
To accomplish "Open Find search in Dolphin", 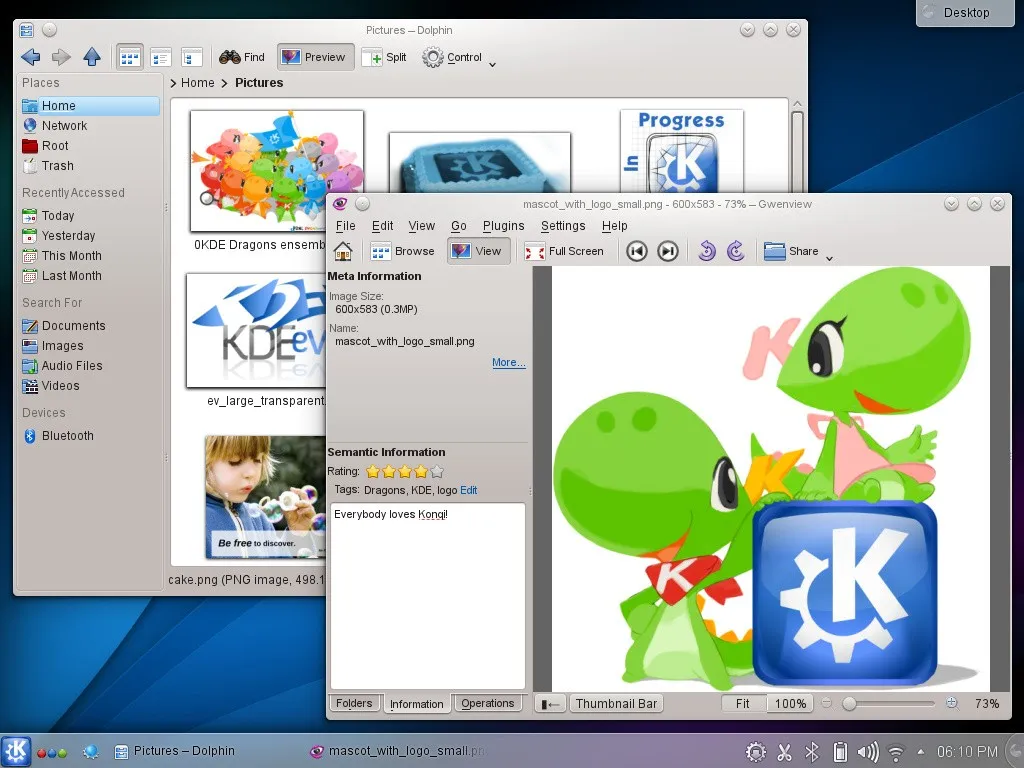I will (242, 57).
